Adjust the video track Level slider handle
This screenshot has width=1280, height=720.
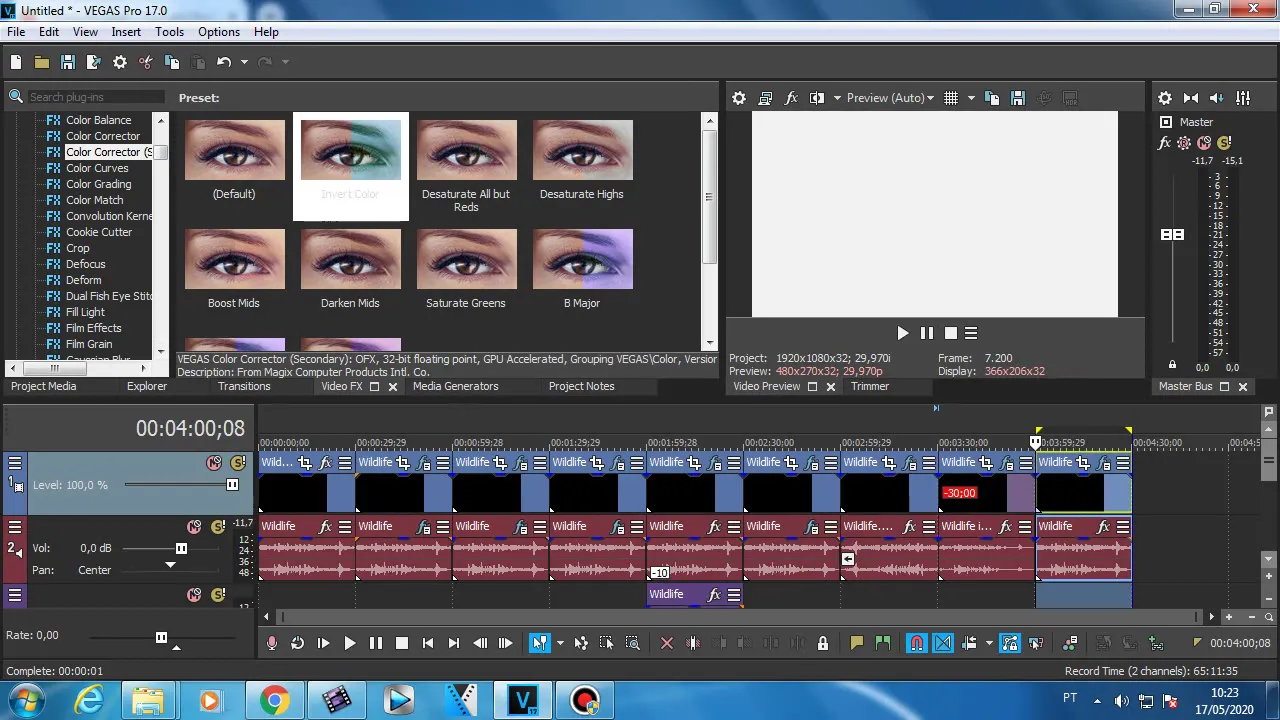click(232, 485)
